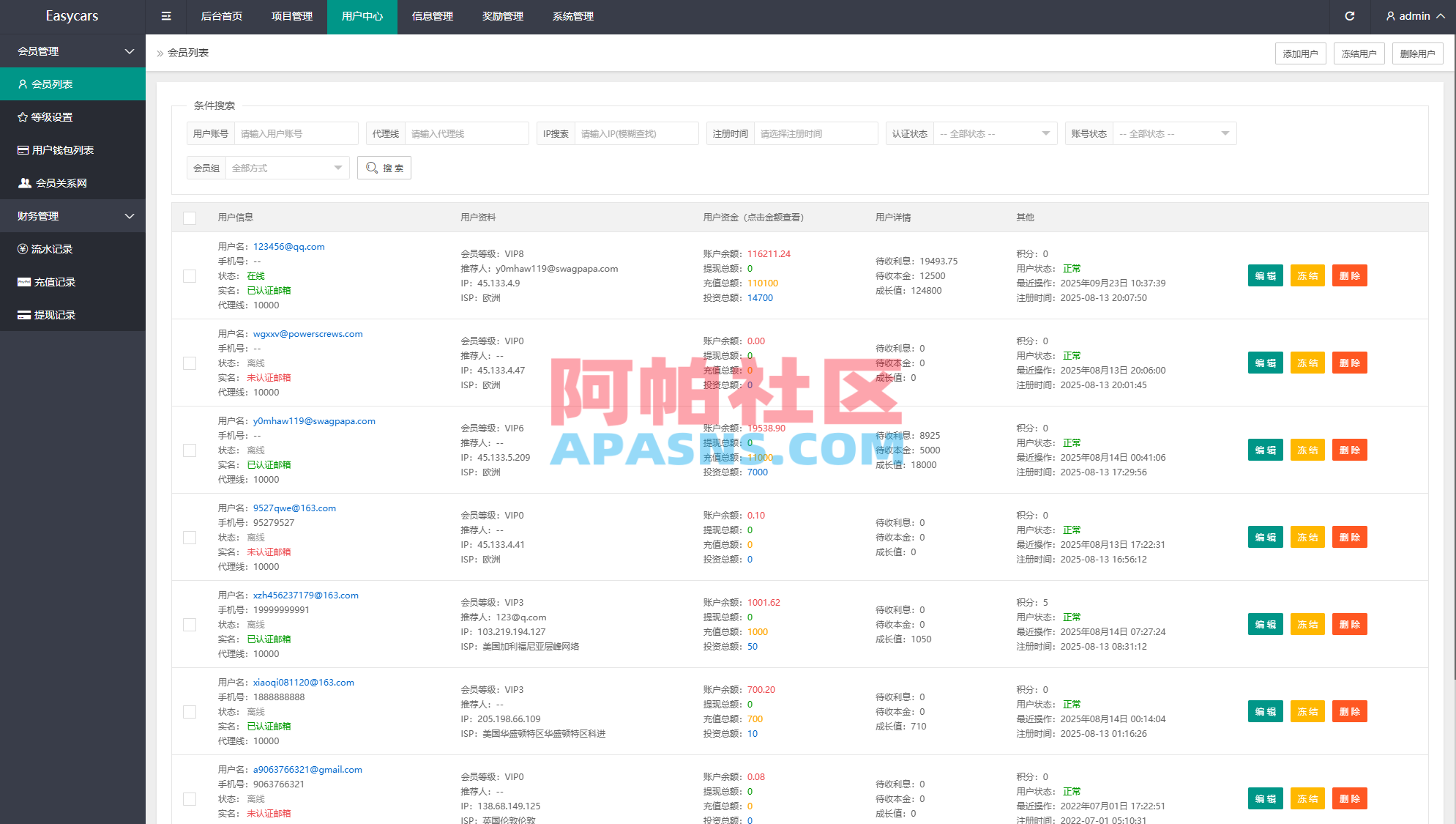Viewport: 1456px width, 824px height.
Task: Open the 账号状态 dropdown
Action: point(1175,133)
